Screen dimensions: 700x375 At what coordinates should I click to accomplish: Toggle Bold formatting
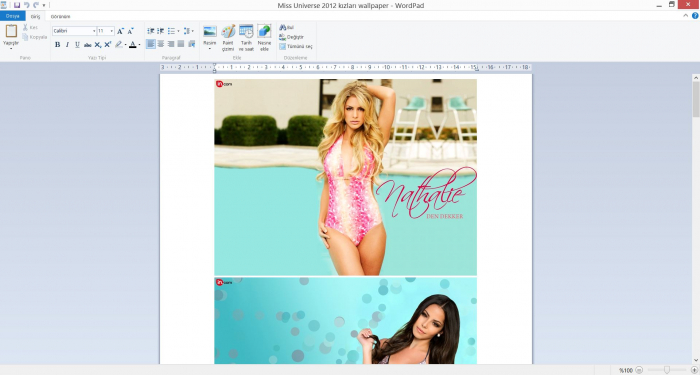pyautogui.click(x=58, y=45)
